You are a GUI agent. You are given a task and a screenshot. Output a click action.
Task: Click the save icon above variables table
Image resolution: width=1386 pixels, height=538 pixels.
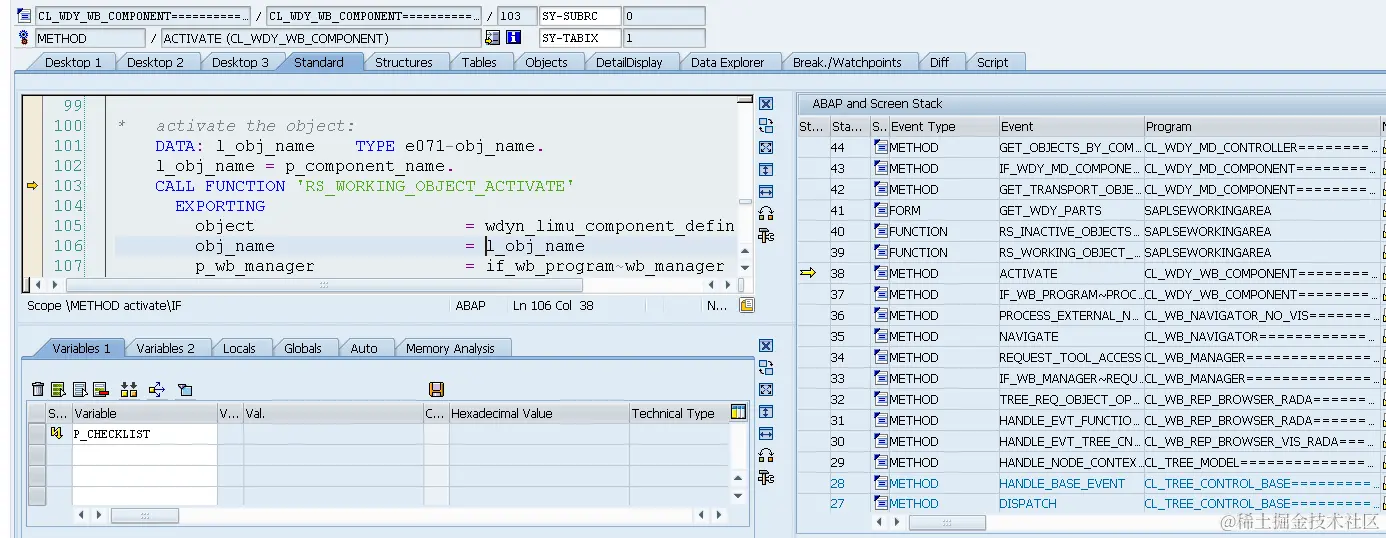click(x=436, y=389)
